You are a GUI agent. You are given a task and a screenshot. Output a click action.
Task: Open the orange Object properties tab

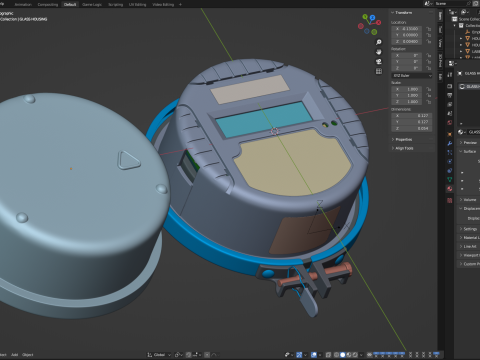click(x=450, y=134)
